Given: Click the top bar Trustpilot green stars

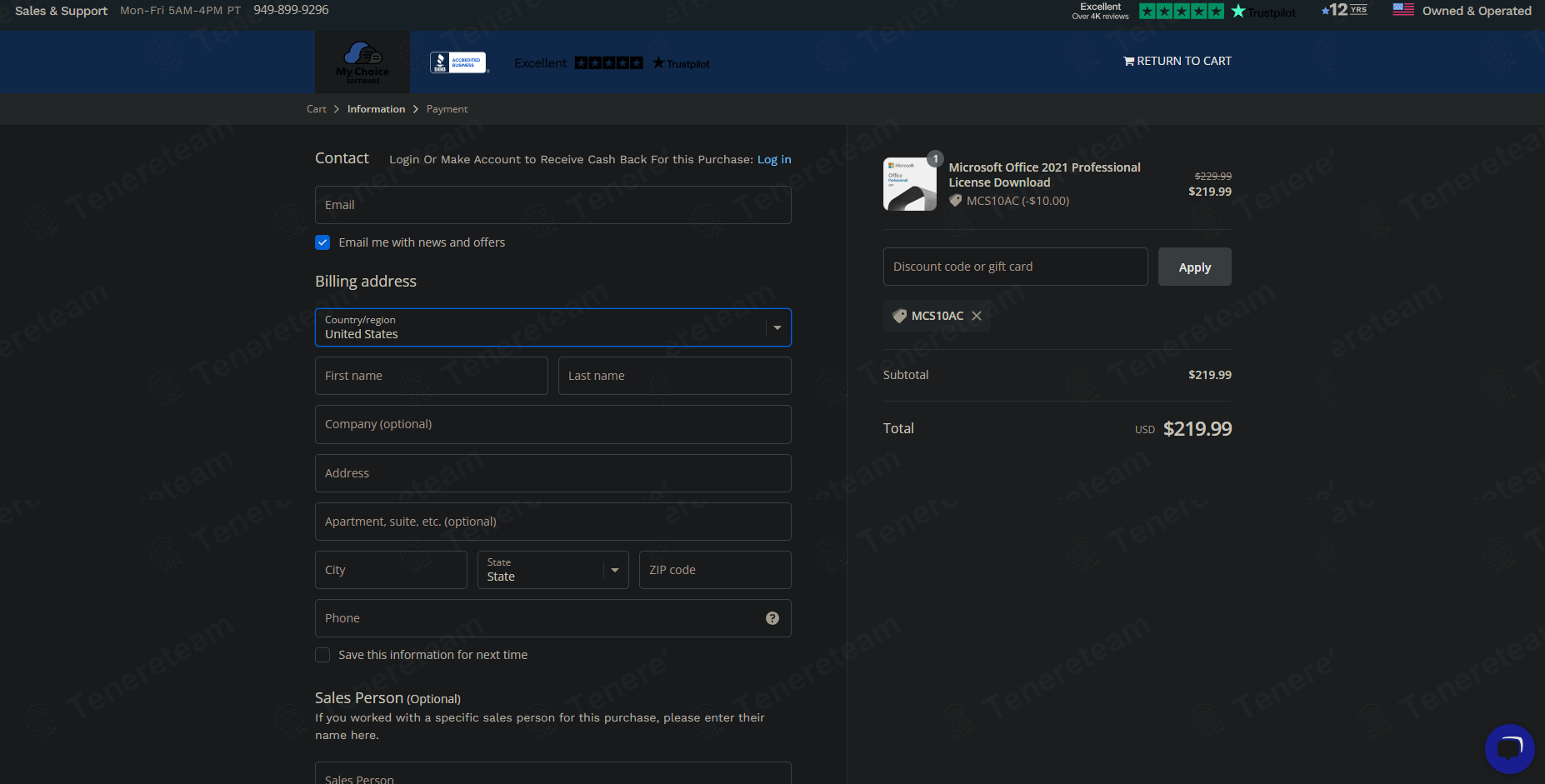Looking at the screenshot, I should (x=1182, y=11).
